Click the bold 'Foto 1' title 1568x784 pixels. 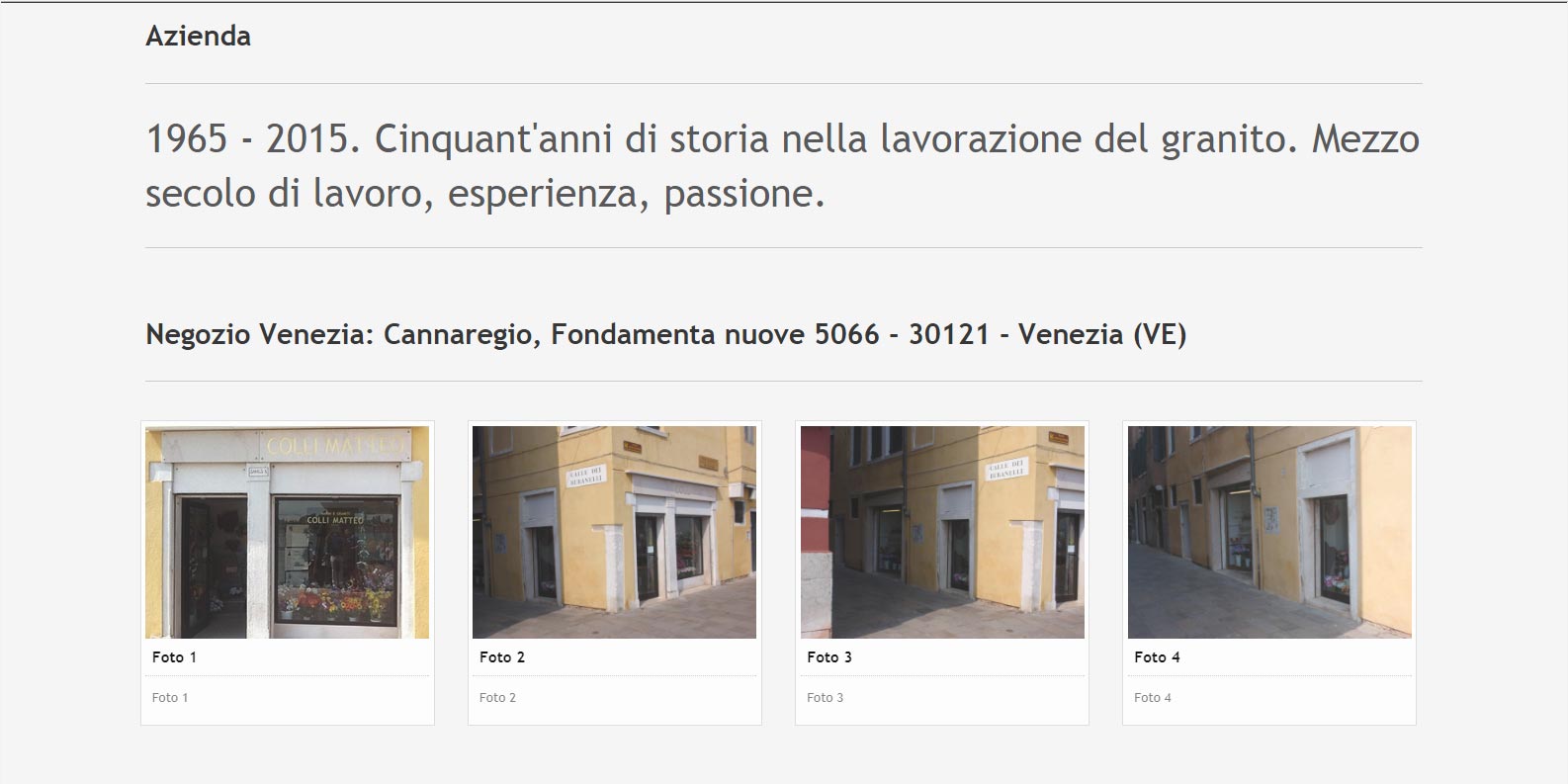pyautogui.click(x=174, y=657)
